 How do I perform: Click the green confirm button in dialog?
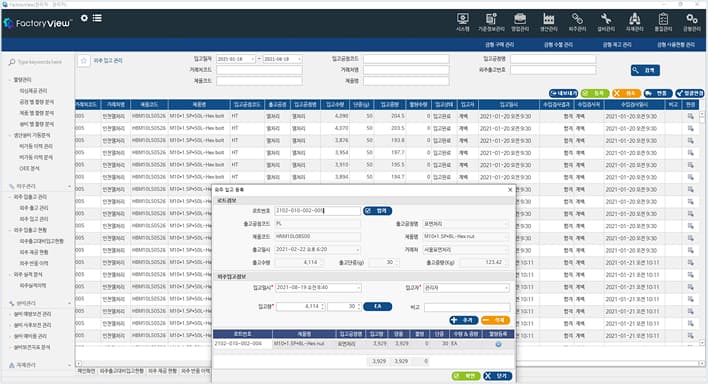pyautogui.click(x=466, y=376)
